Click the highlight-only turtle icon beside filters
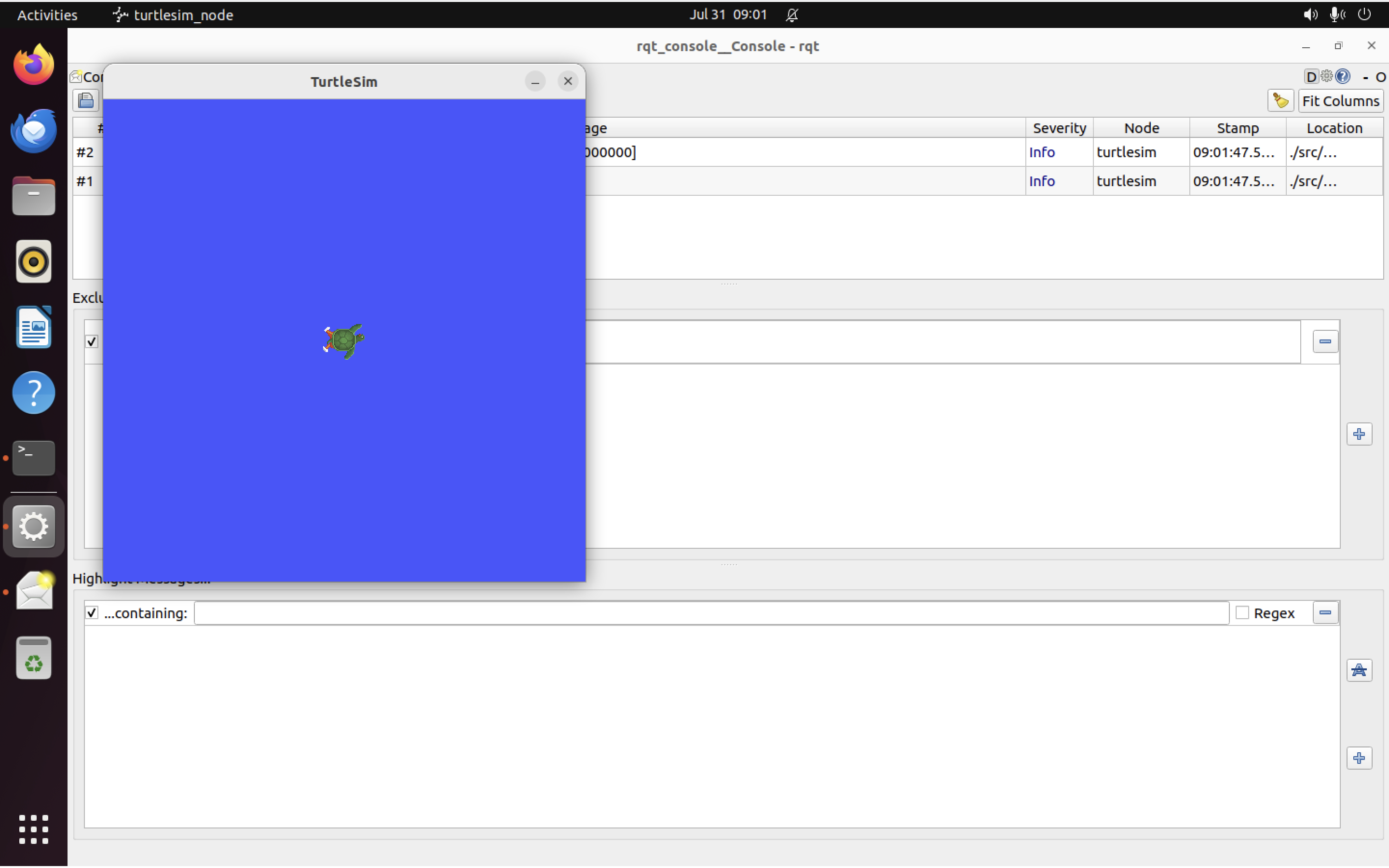This screenshot has width=1389, height=868. [1360, 670]
